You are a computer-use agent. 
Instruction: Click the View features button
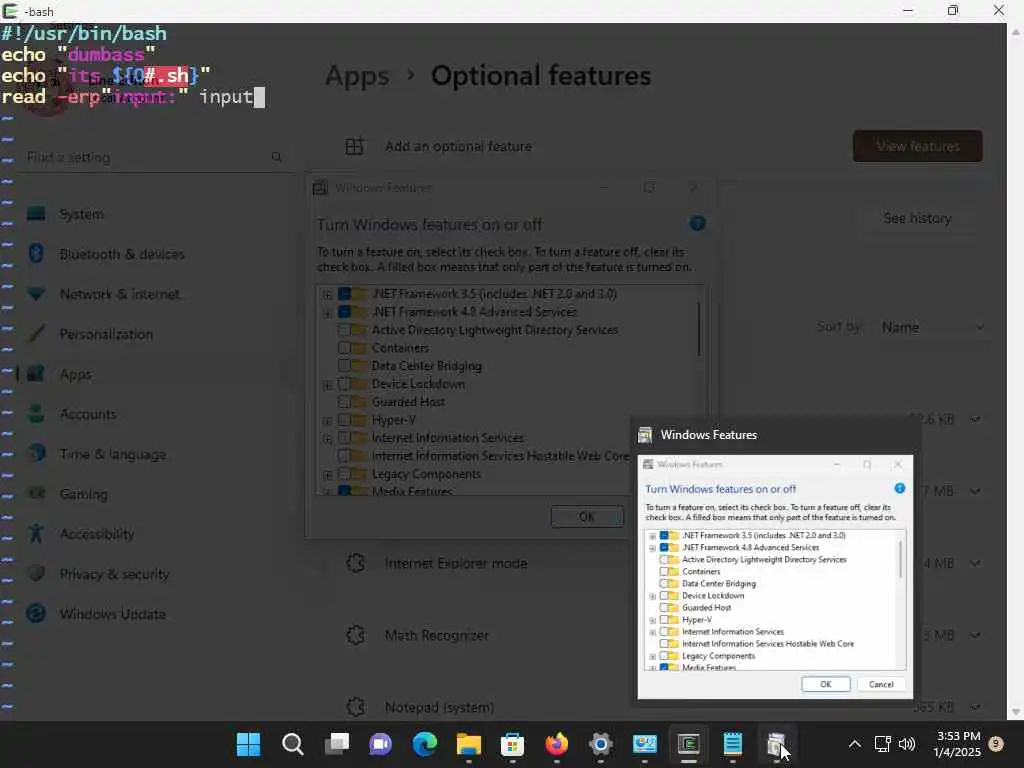pyautogui.click(x=918, y=146)
